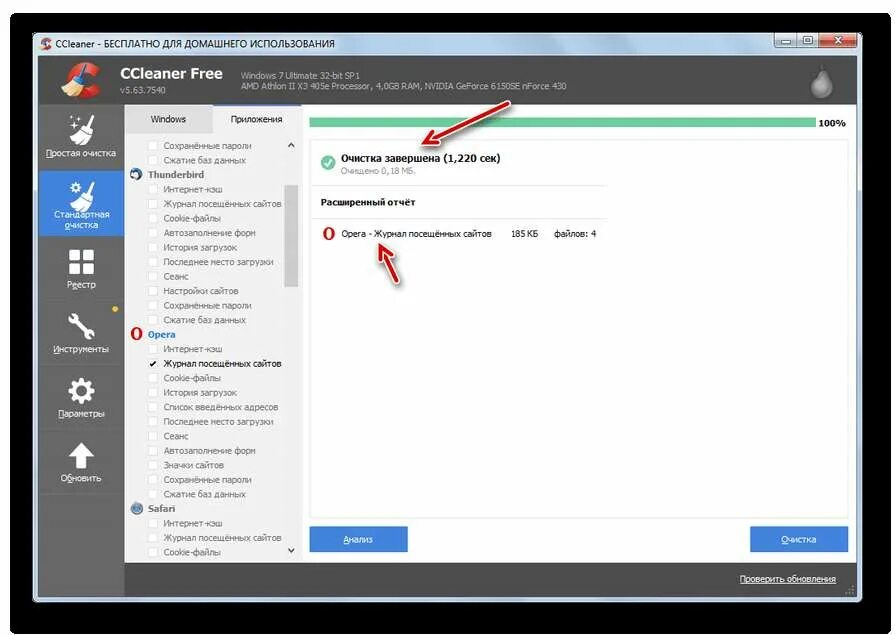This screenshot has height=635, width=895.
Task: Click the Очищено 0,18 МБ text
Action: point(378,171)
